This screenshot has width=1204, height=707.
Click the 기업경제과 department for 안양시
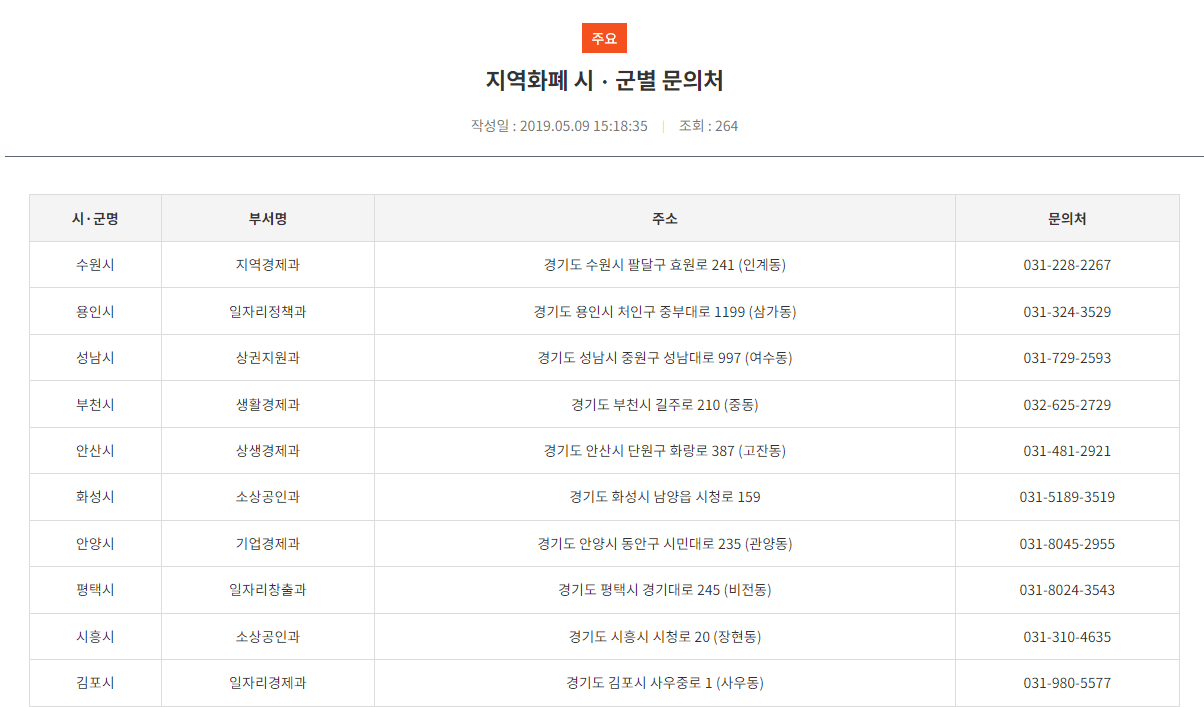268,543
